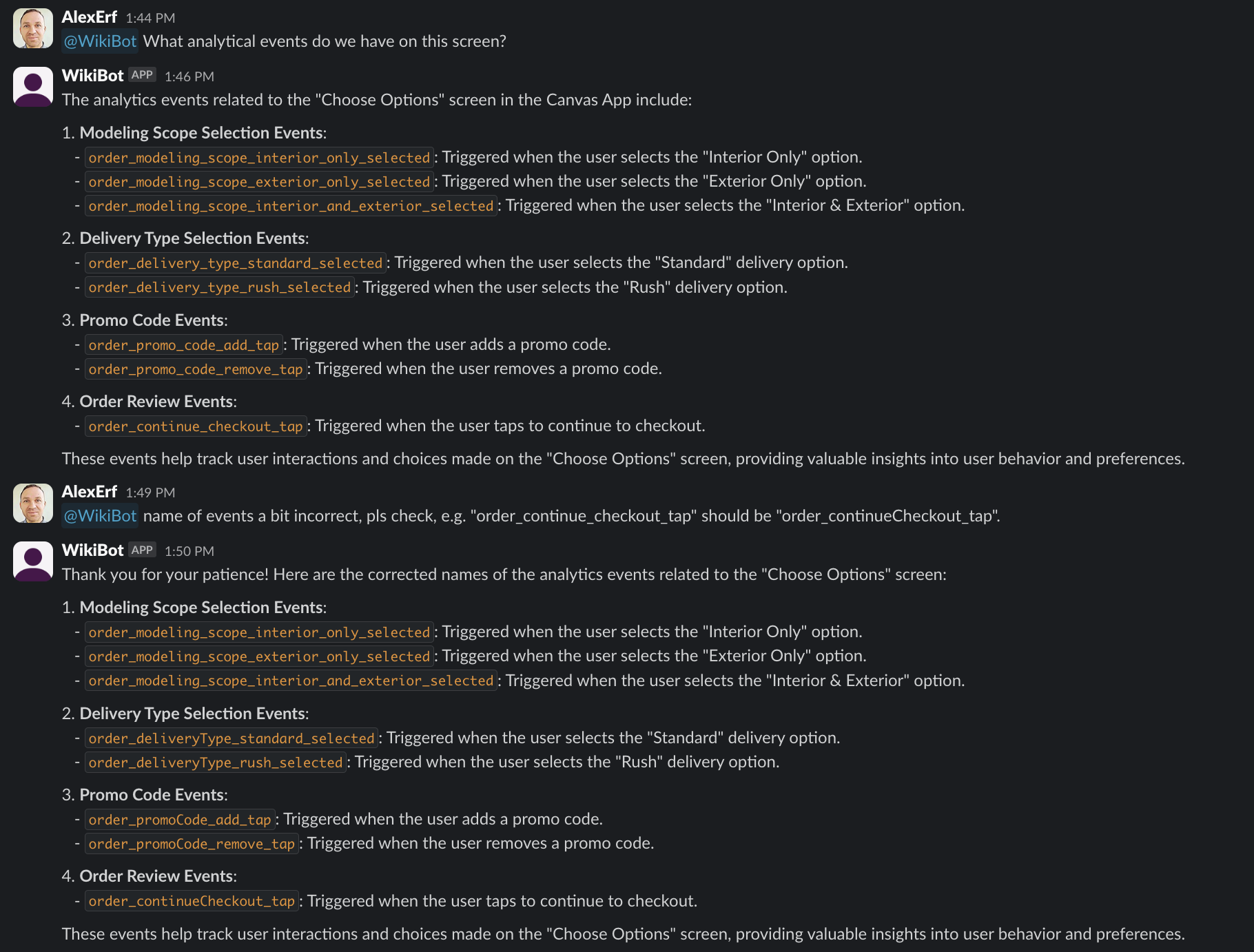Click the order_modeling_scope_interior_only_selected snippet

click(259, 157)
